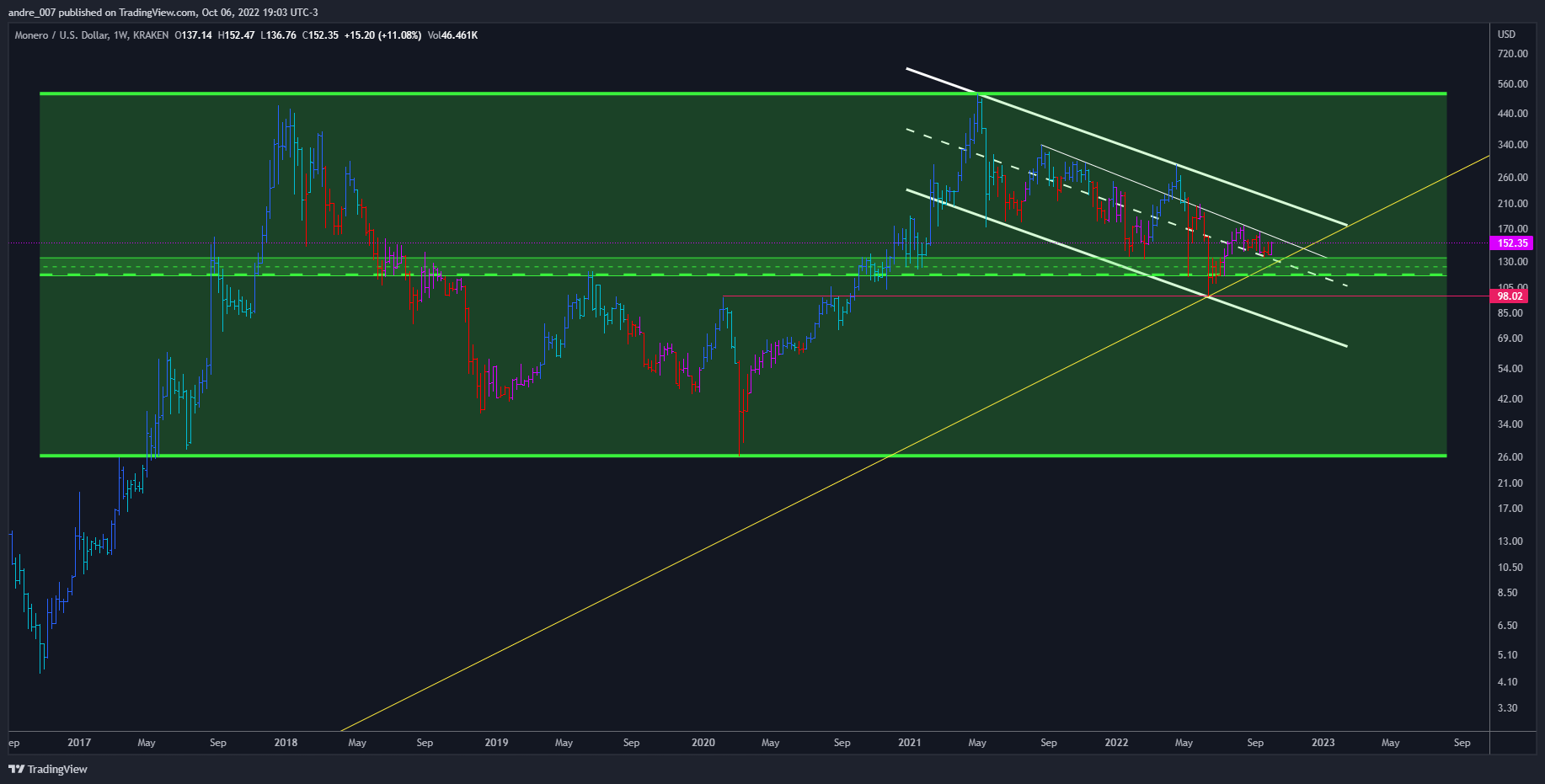Click the TradingView logo at bottom left

pyautogui.click(x=48, y=769)
